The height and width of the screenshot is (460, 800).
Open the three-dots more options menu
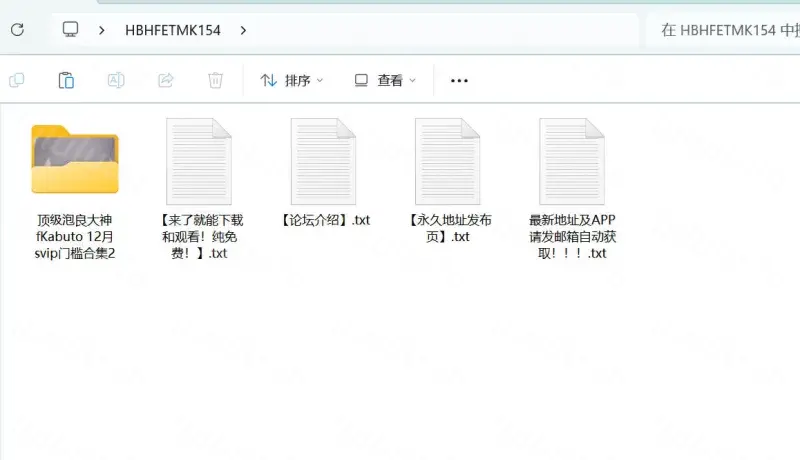pyautogui.click(x=459, y=81)
